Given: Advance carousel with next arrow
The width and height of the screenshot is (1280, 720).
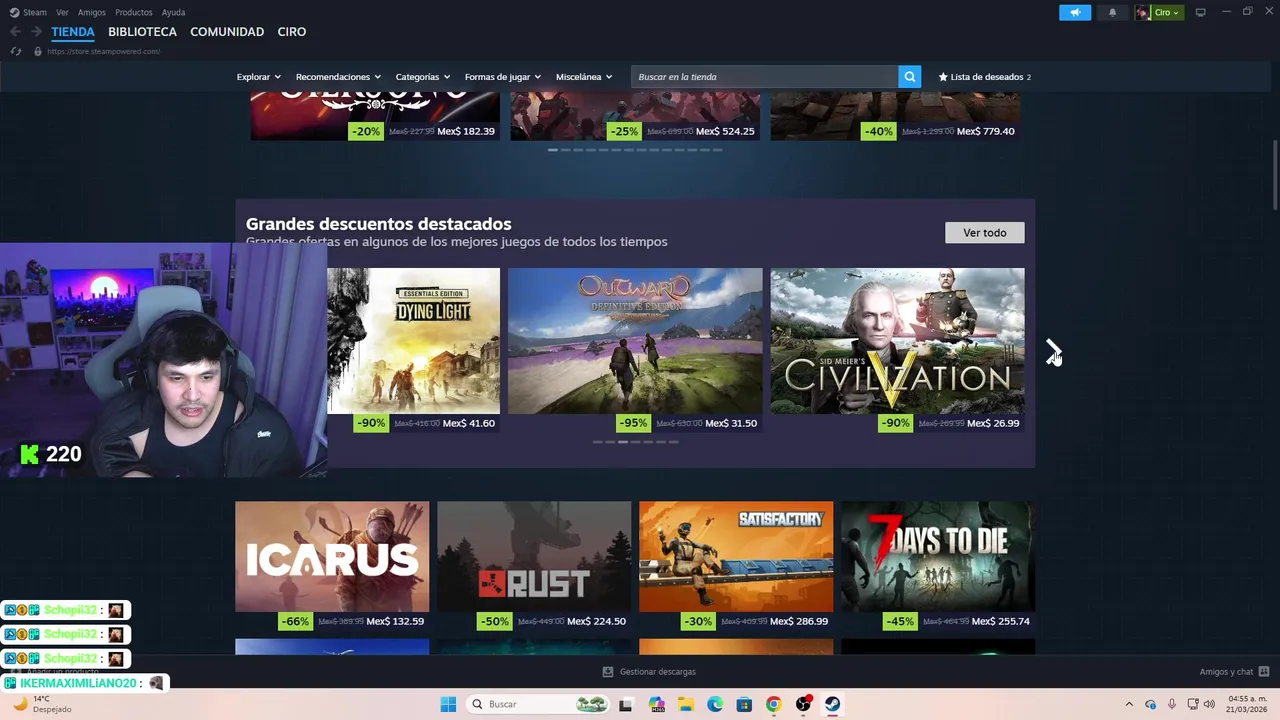Looking at the screenshot, I should [1053, 351].
